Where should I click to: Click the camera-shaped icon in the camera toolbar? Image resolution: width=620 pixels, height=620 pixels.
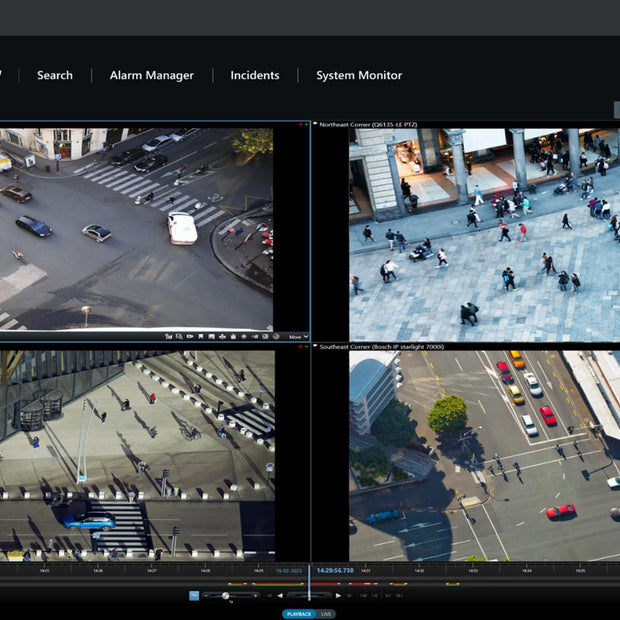pyautogui.click(x=190, y=336)
